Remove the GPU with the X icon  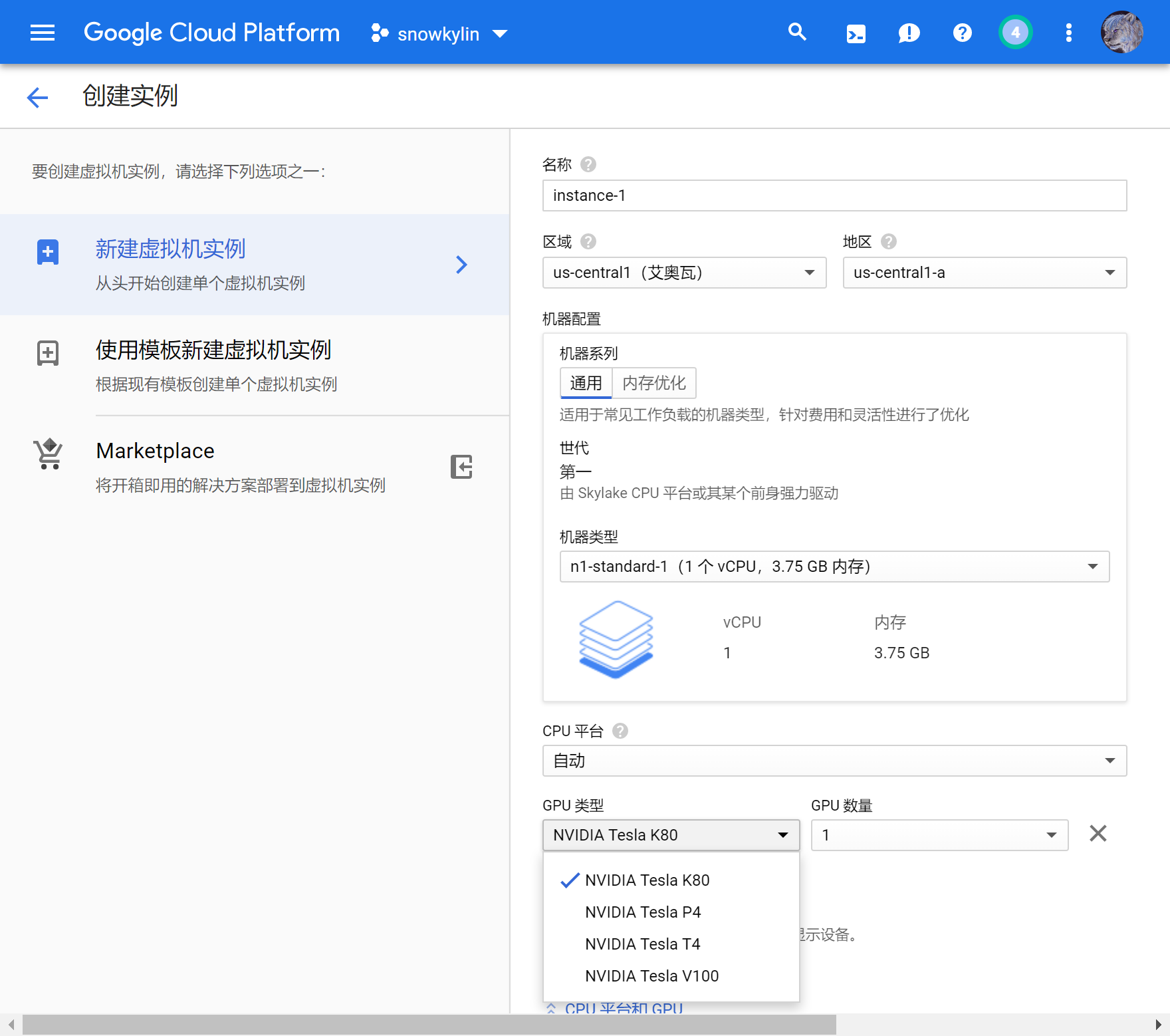click(1098, 833)
